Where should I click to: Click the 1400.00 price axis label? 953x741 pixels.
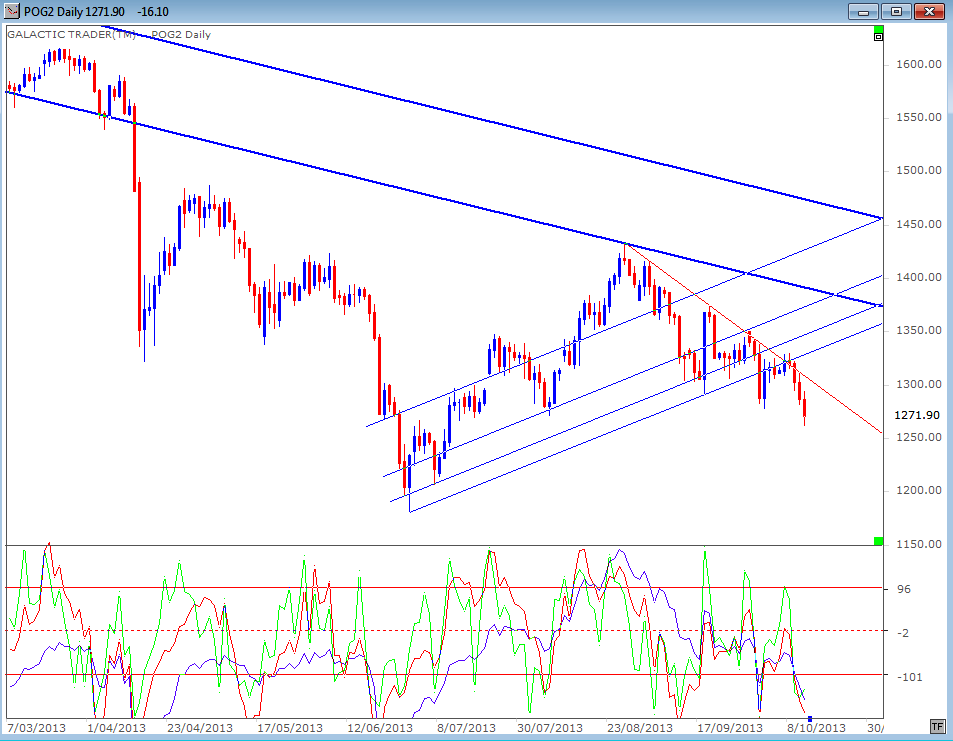coord(919,277)
